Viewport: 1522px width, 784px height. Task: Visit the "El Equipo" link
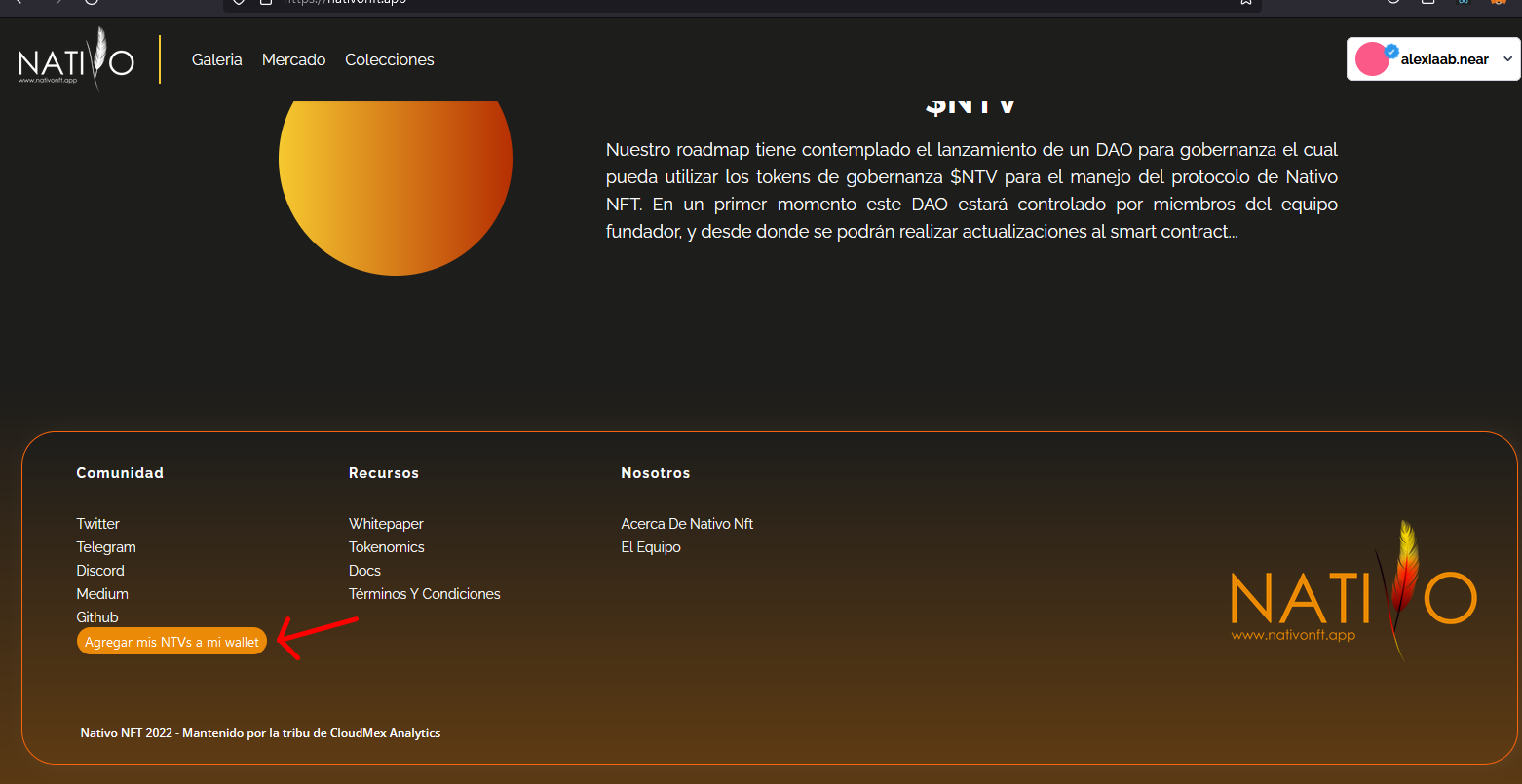tap(651, 547)
